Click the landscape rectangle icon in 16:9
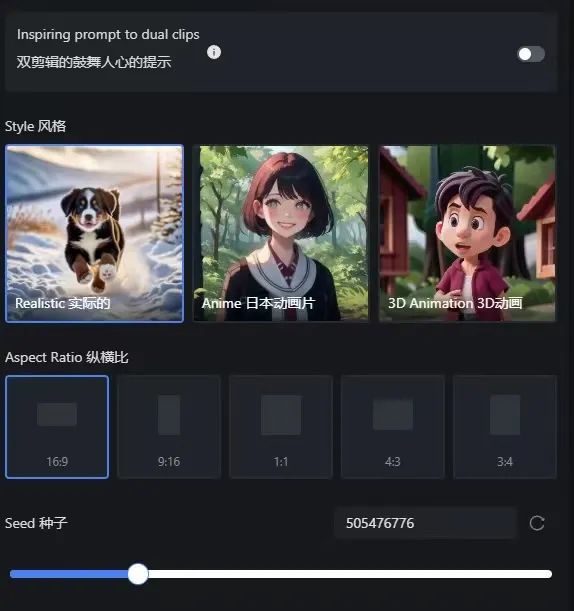Screen dimensions: 574x611 coord(57,414)
